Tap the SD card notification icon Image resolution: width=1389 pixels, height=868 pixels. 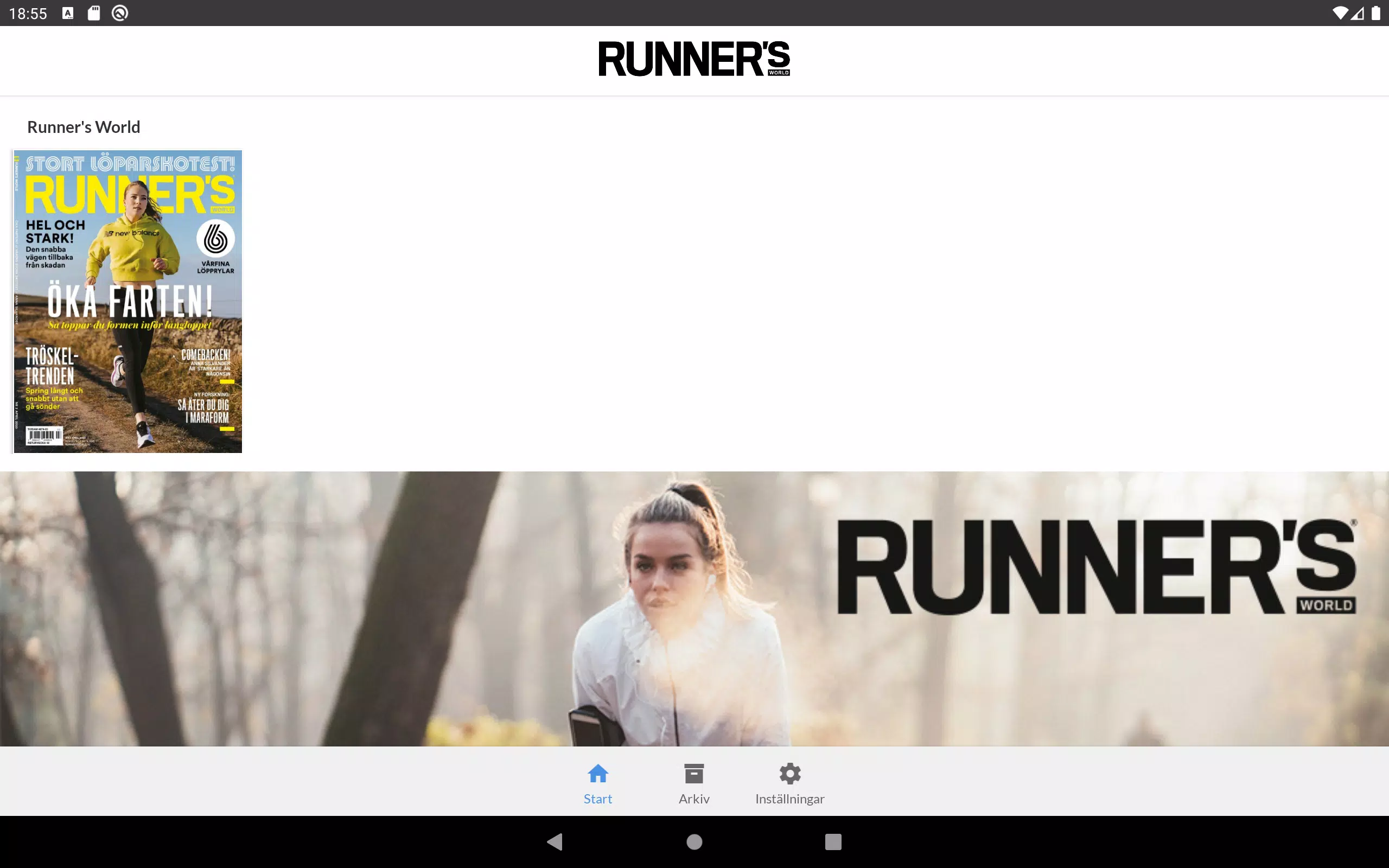click(x=93, y=13)
